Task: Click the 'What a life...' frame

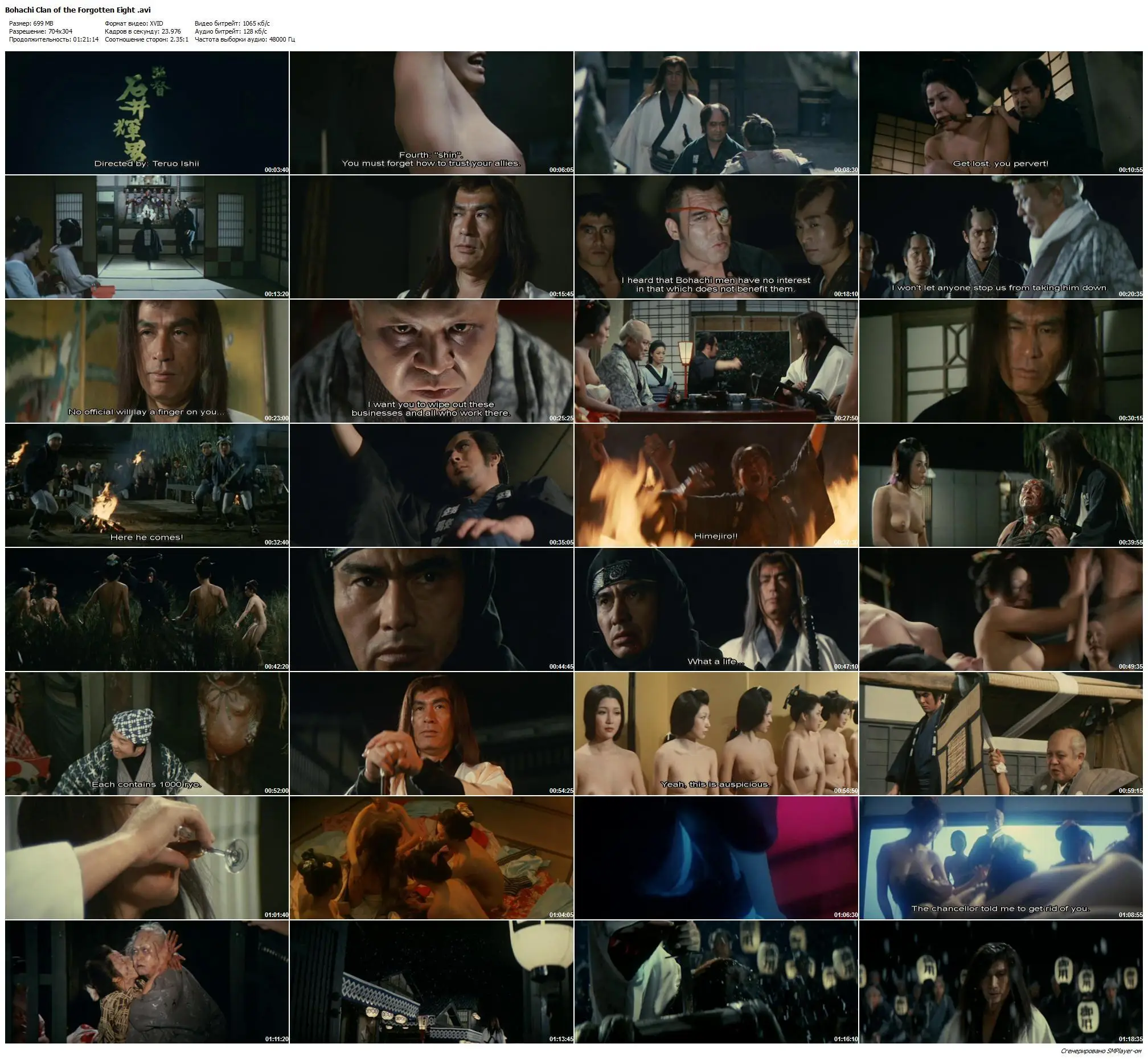Action: (716, 609)
